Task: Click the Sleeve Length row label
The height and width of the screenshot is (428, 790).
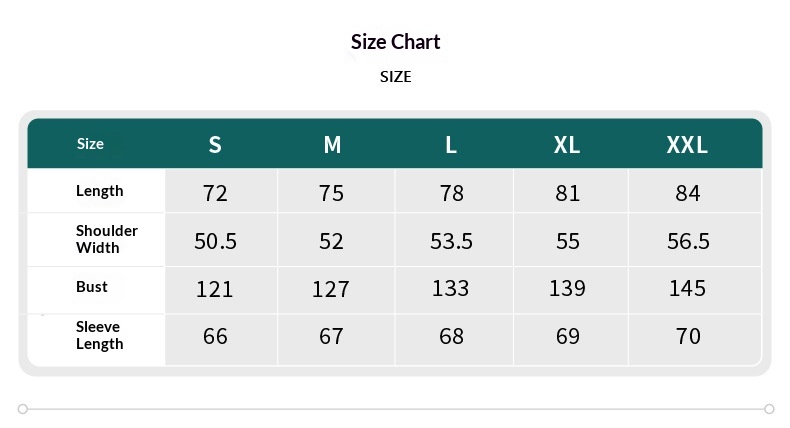Action: [99, 335]
